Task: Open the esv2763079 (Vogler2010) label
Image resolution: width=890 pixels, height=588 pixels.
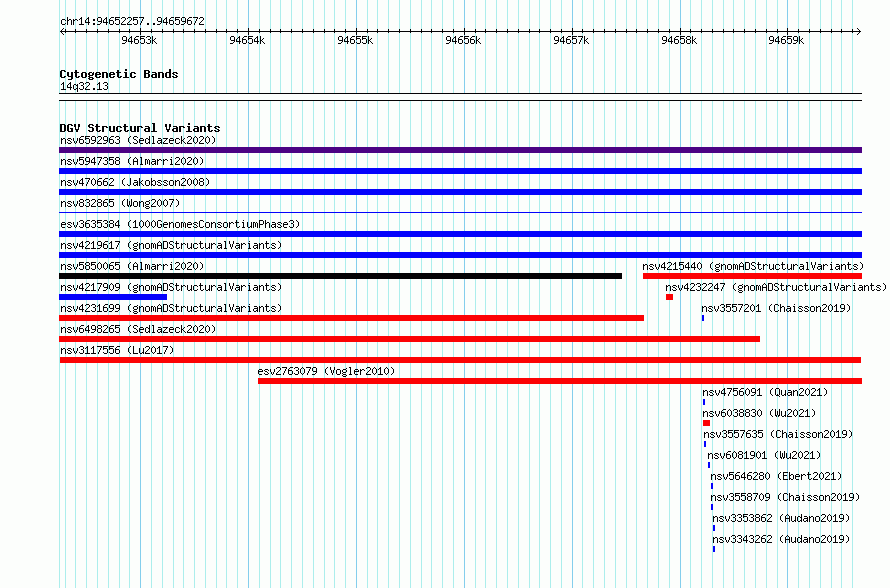Action: (x=326, y=371)
